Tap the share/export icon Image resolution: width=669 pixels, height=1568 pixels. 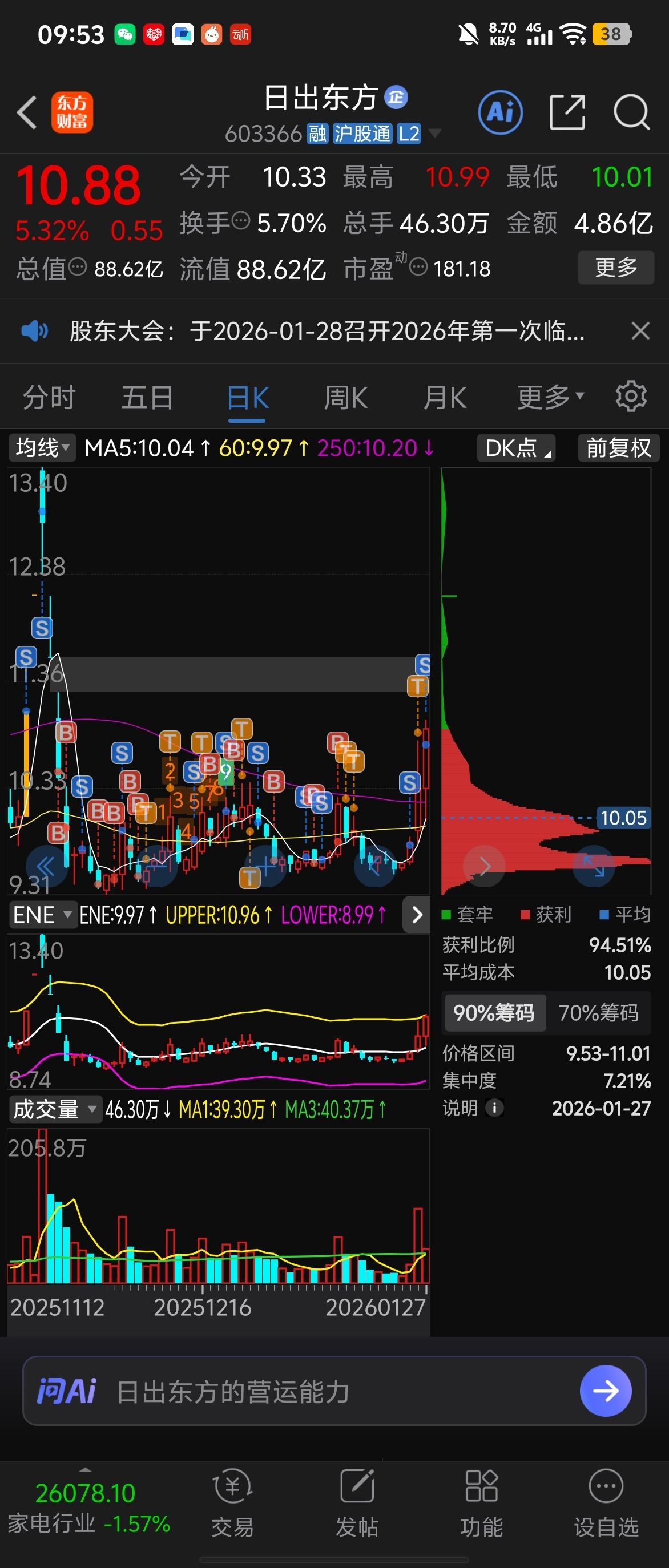click(x=567, y=112)
